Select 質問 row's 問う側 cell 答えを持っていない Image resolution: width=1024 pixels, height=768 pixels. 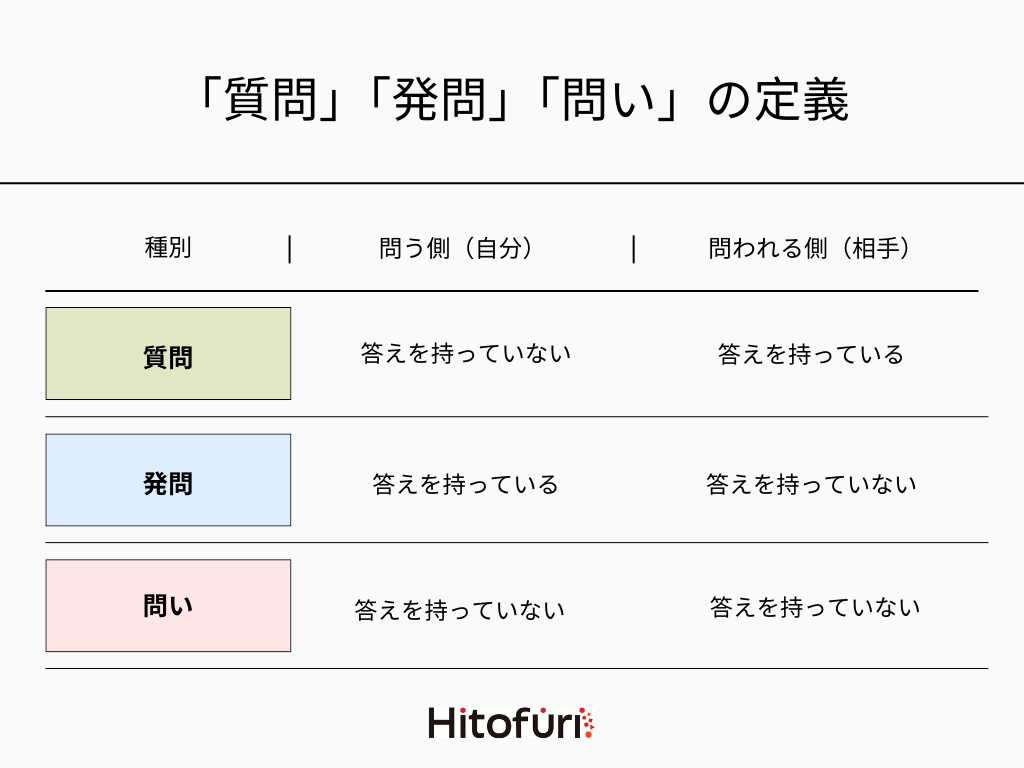[465, 353]
